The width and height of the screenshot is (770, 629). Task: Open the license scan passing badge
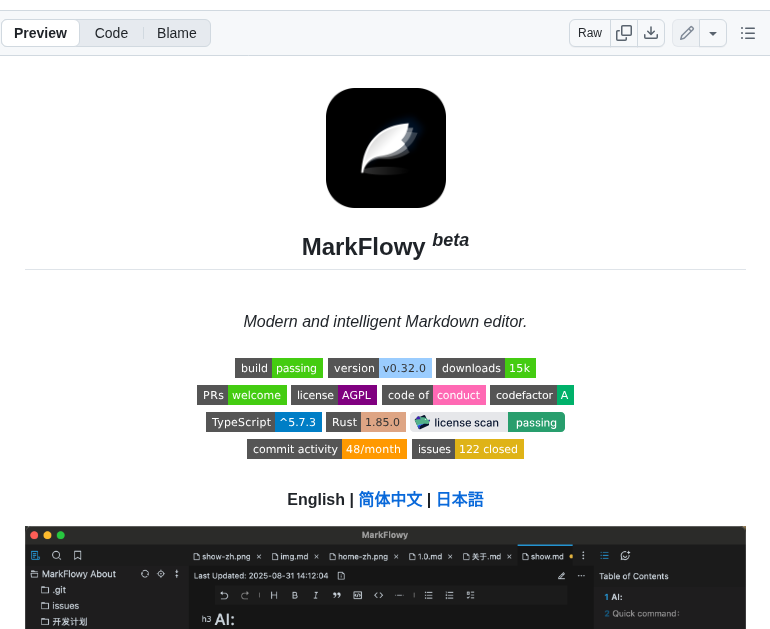click(x=487, y=422)
